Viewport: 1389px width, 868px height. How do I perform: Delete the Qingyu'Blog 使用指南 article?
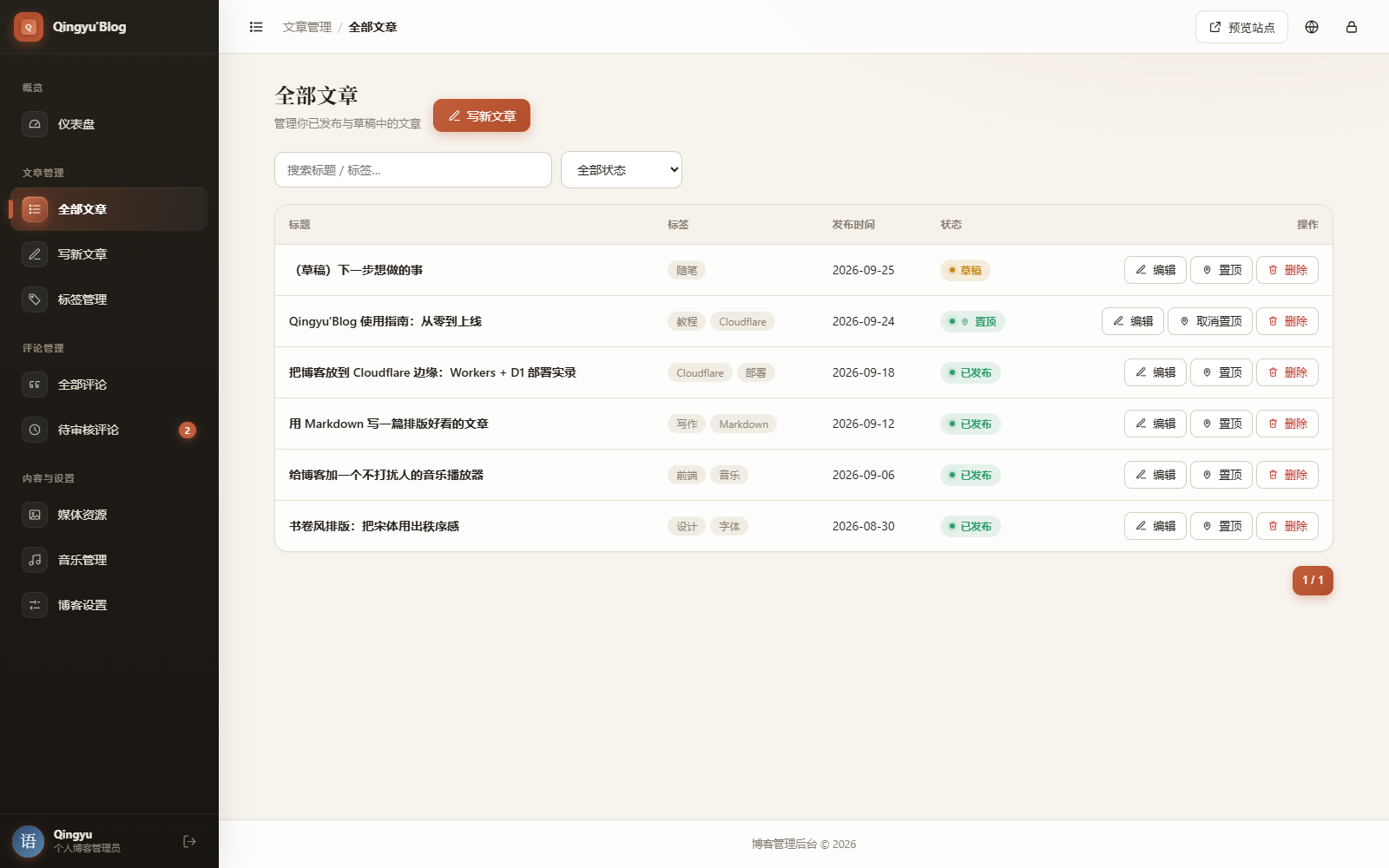pyautogui.click(x=1287, y=321)
